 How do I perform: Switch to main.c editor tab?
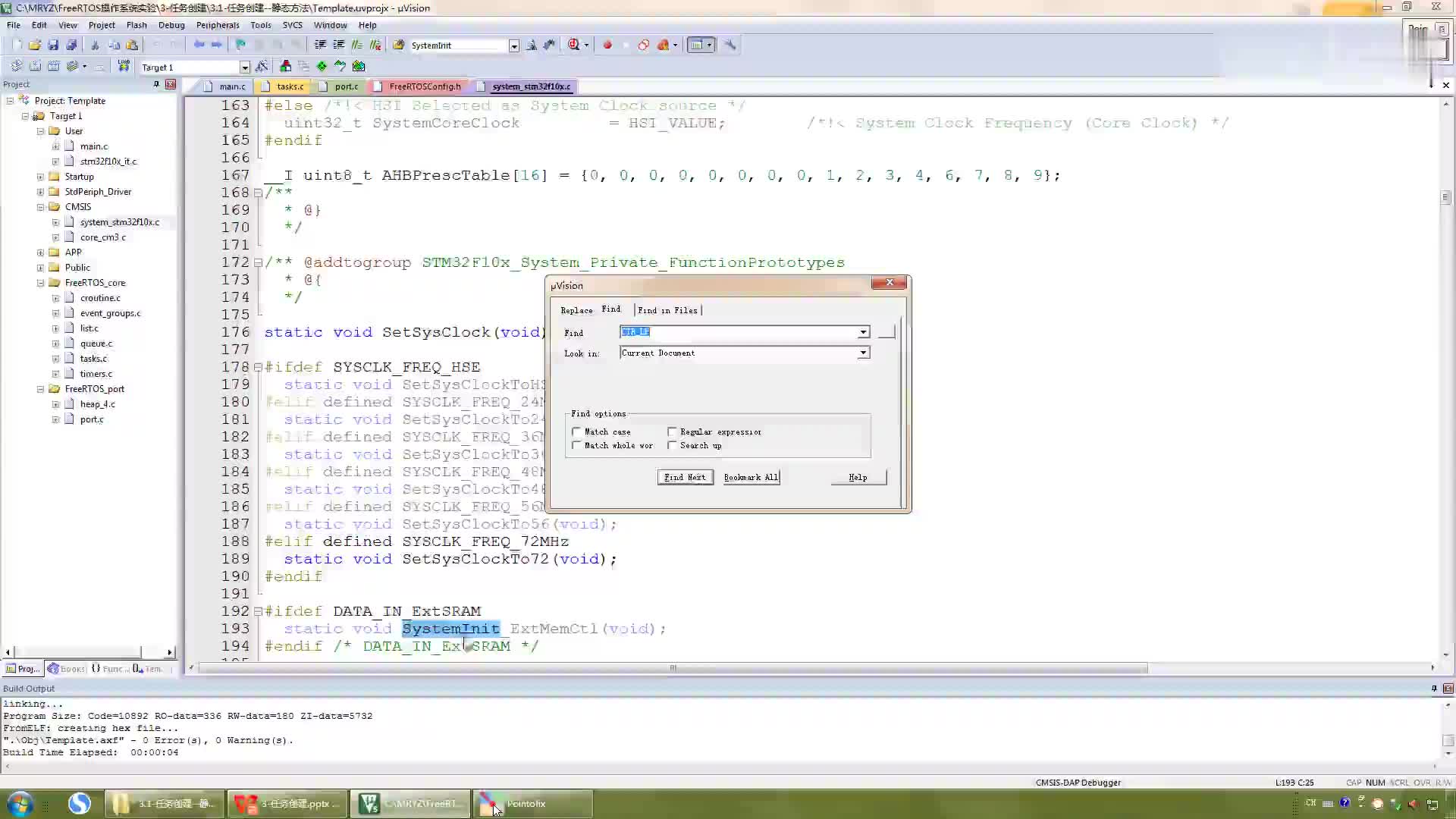click(226, 86)
